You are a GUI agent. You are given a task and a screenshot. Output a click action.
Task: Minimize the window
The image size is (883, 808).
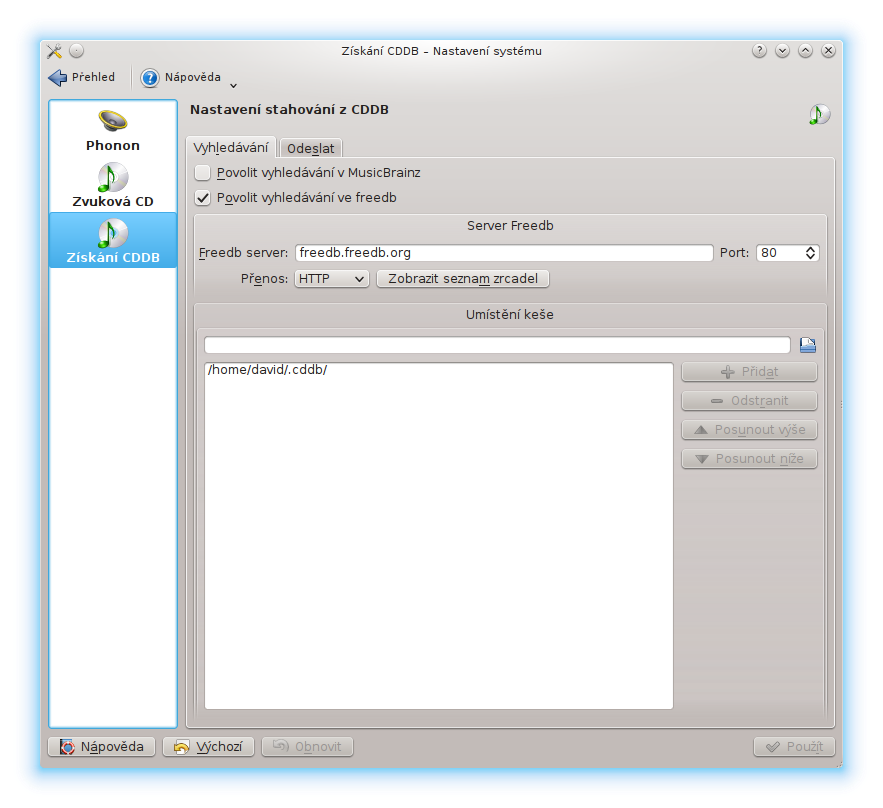click(x=782, y=51)
